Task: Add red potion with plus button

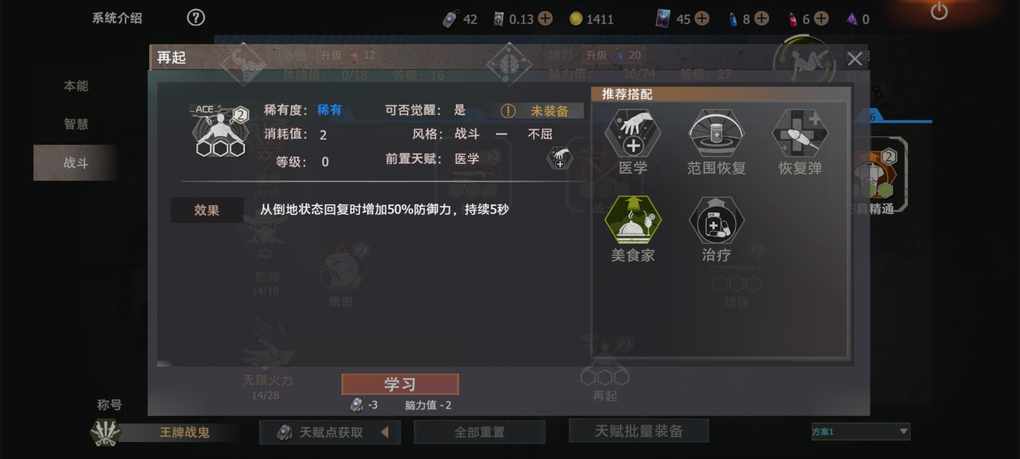Action: (x=821, y=19)
